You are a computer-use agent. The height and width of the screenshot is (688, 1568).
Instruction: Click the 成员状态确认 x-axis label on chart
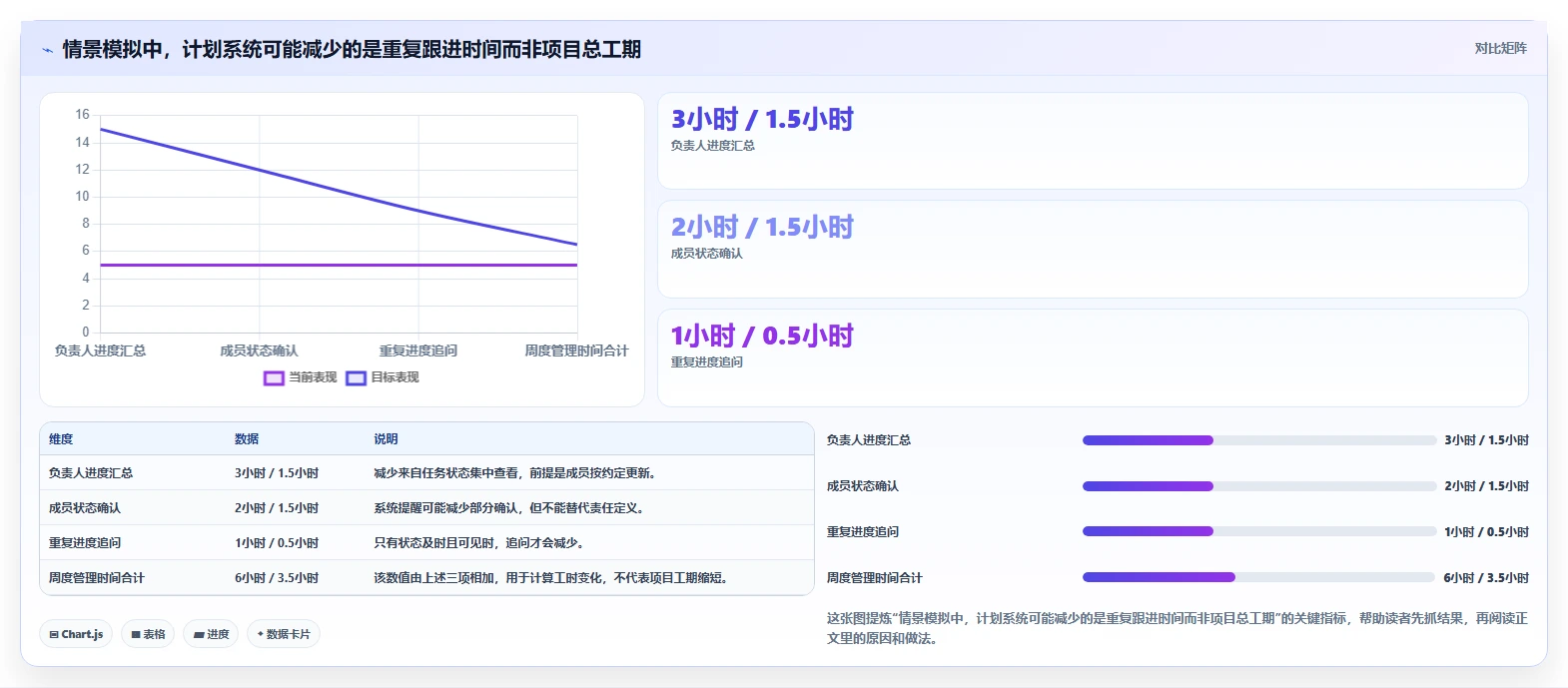point(259,350)
